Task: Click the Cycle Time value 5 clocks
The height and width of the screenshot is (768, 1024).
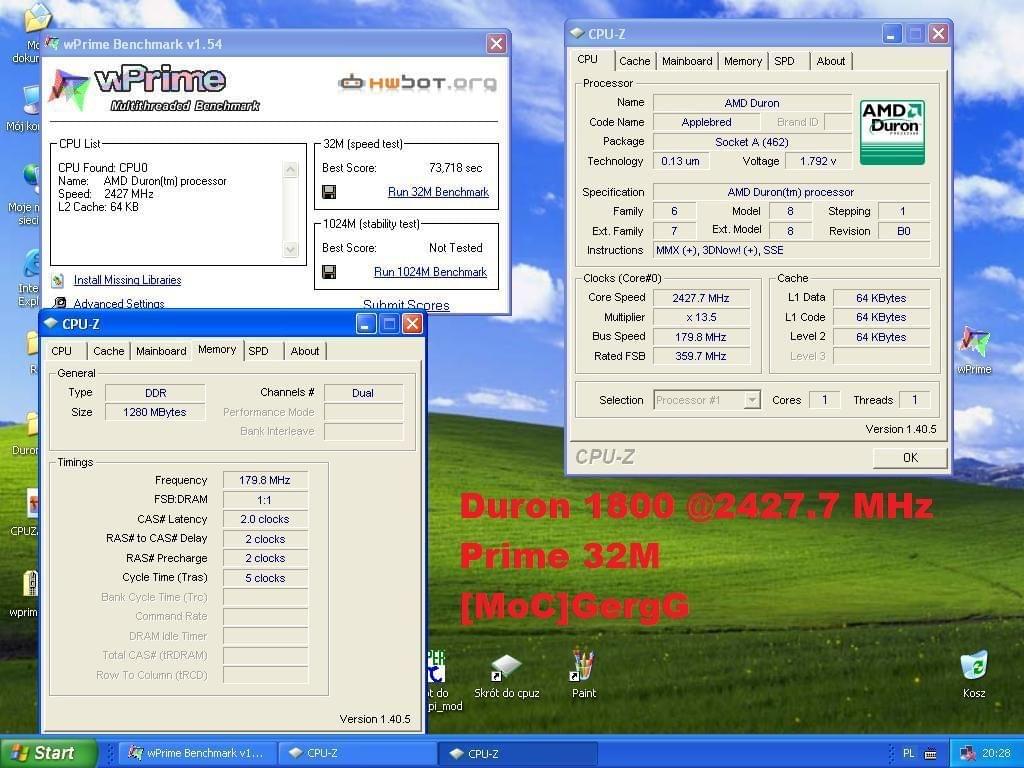Action: [264, 578]
